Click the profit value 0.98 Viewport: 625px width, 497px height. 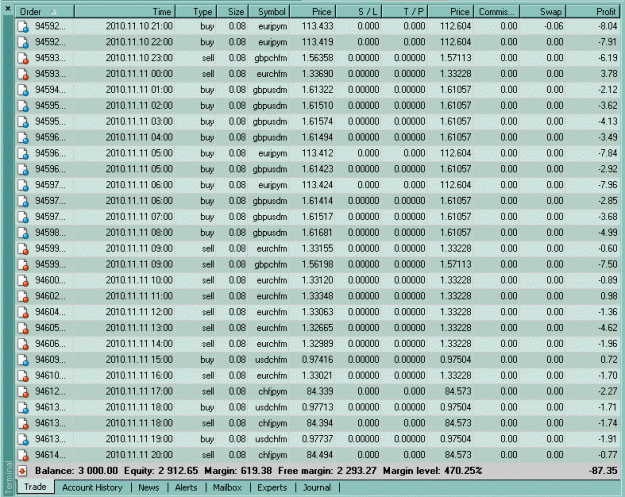click(609, 297)
